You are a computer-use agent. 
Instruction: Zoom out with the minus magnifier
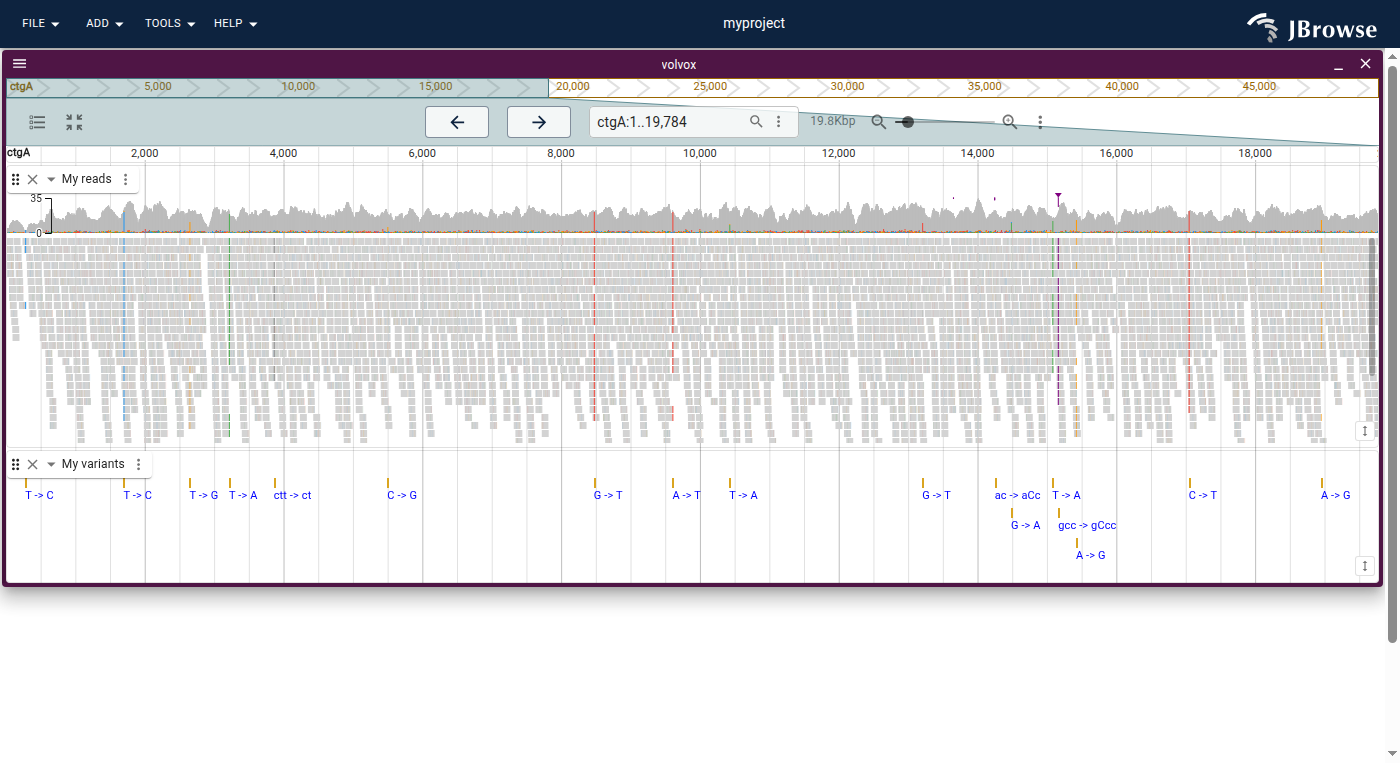tap(879, 122)
